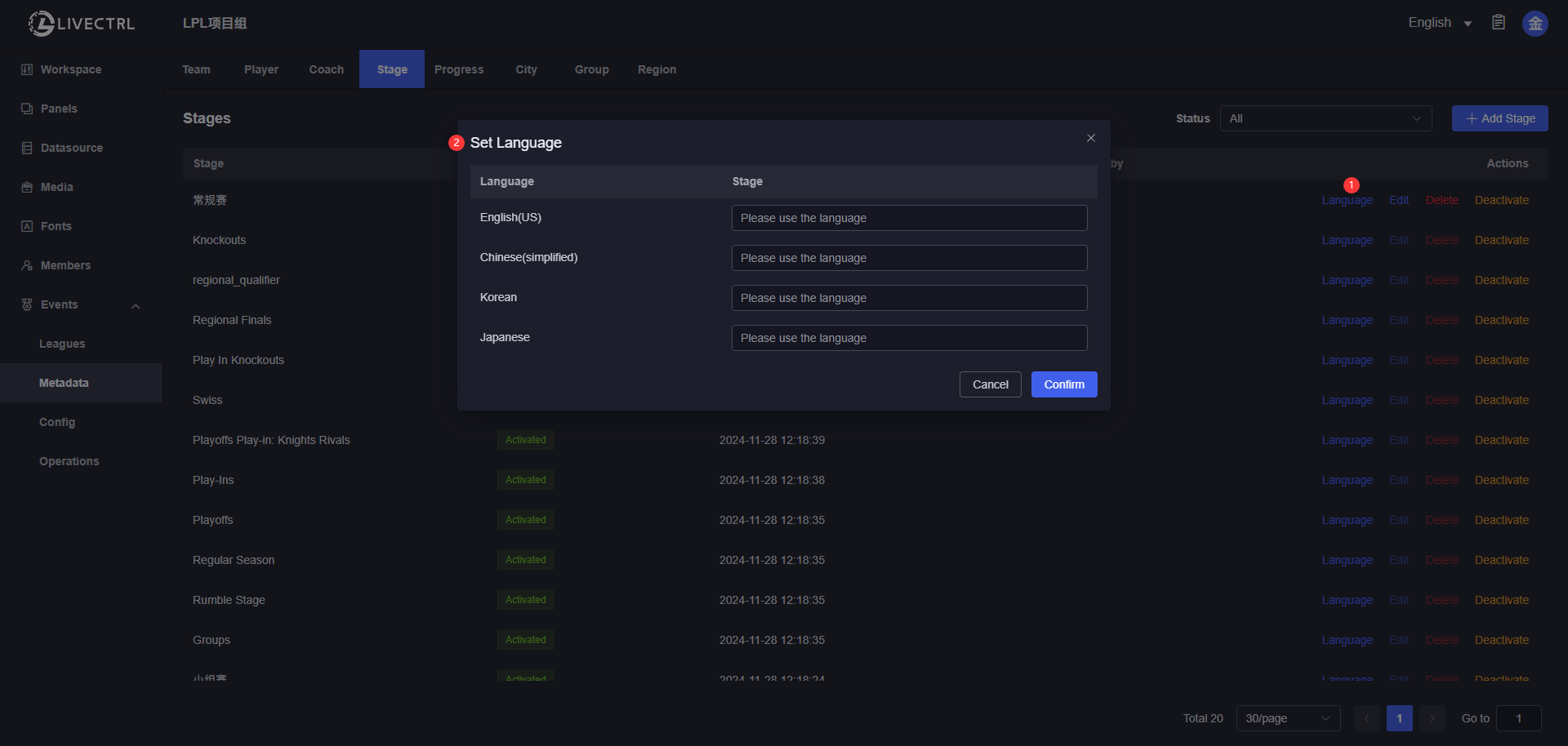This screenshot has width=1568, height=746.
Task: Open Workspace from the sidebar
Action: 71,70
